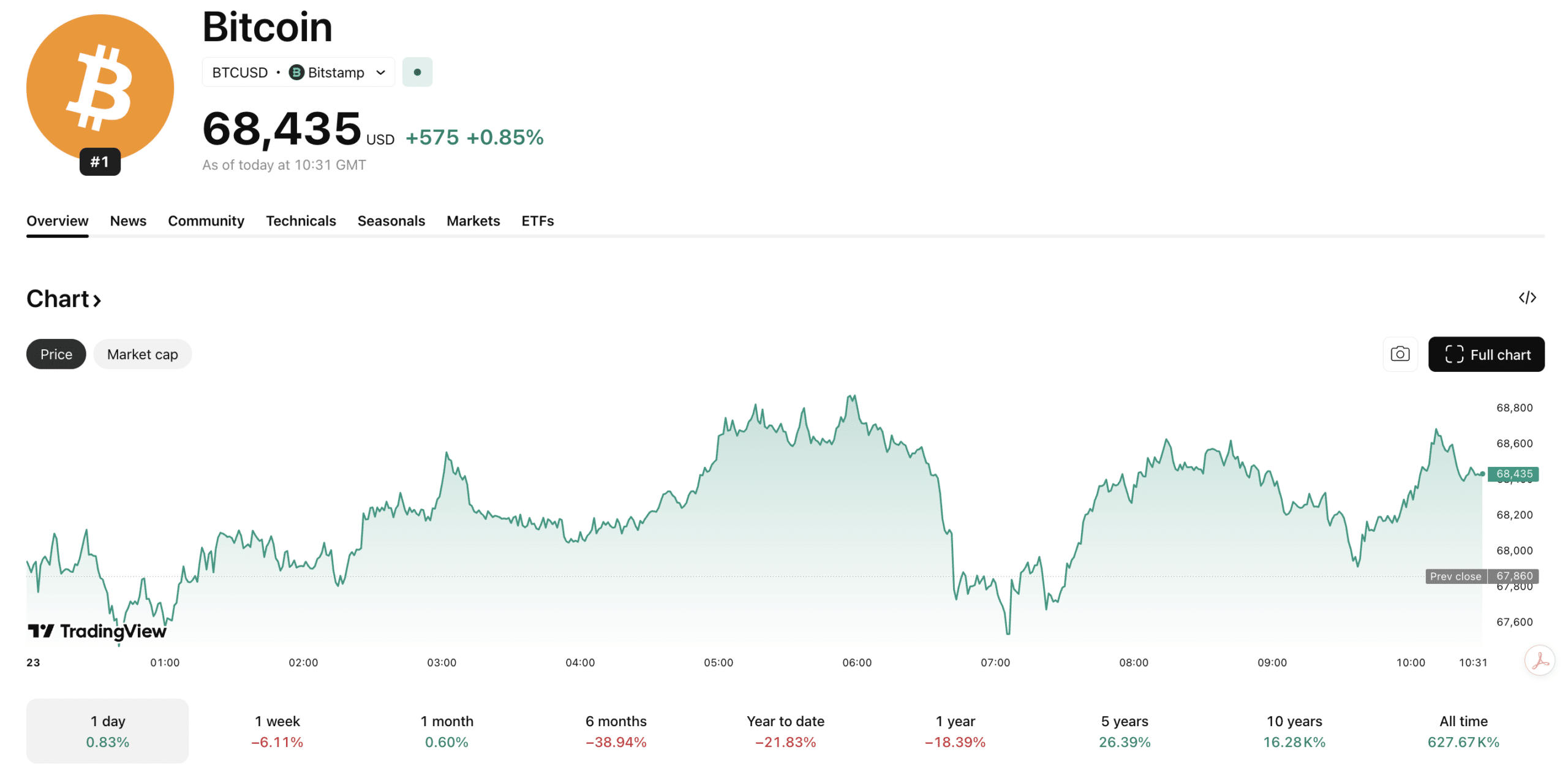Screen dimensions: 1568x769
Task: Take a snapshot of the chart with camera icon
Action: tap(1400, 354)
